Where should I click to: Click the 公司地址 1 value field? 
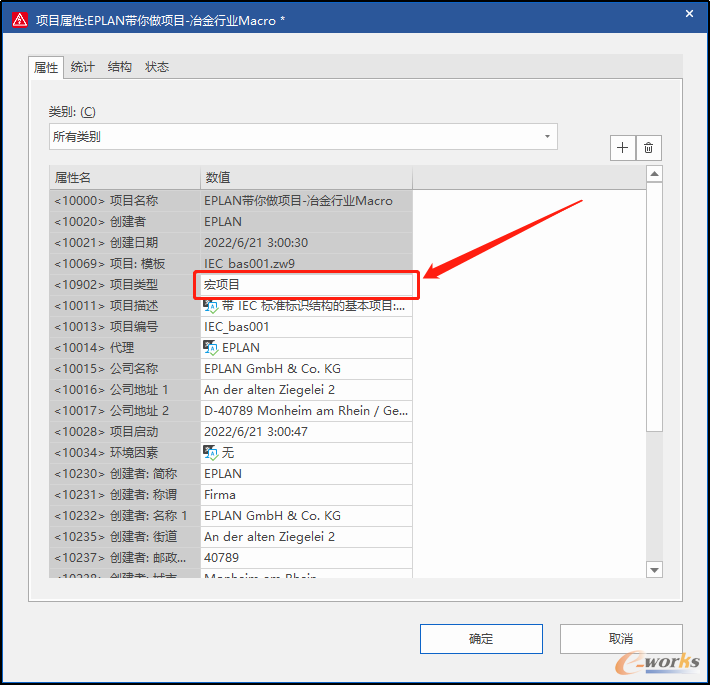(307, 390)
